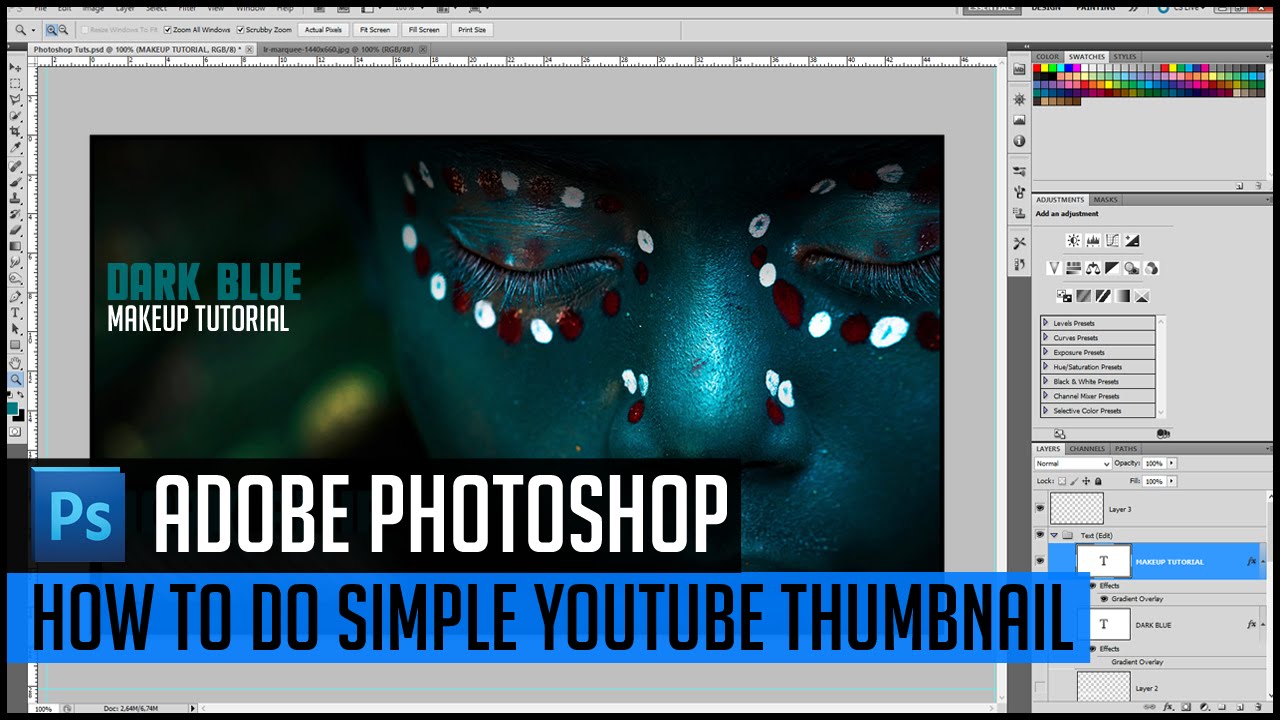The height and width of the screenshot is (720, 1280).
Task: Expand Selective Color Presets list
Action: pos(1046,411)
